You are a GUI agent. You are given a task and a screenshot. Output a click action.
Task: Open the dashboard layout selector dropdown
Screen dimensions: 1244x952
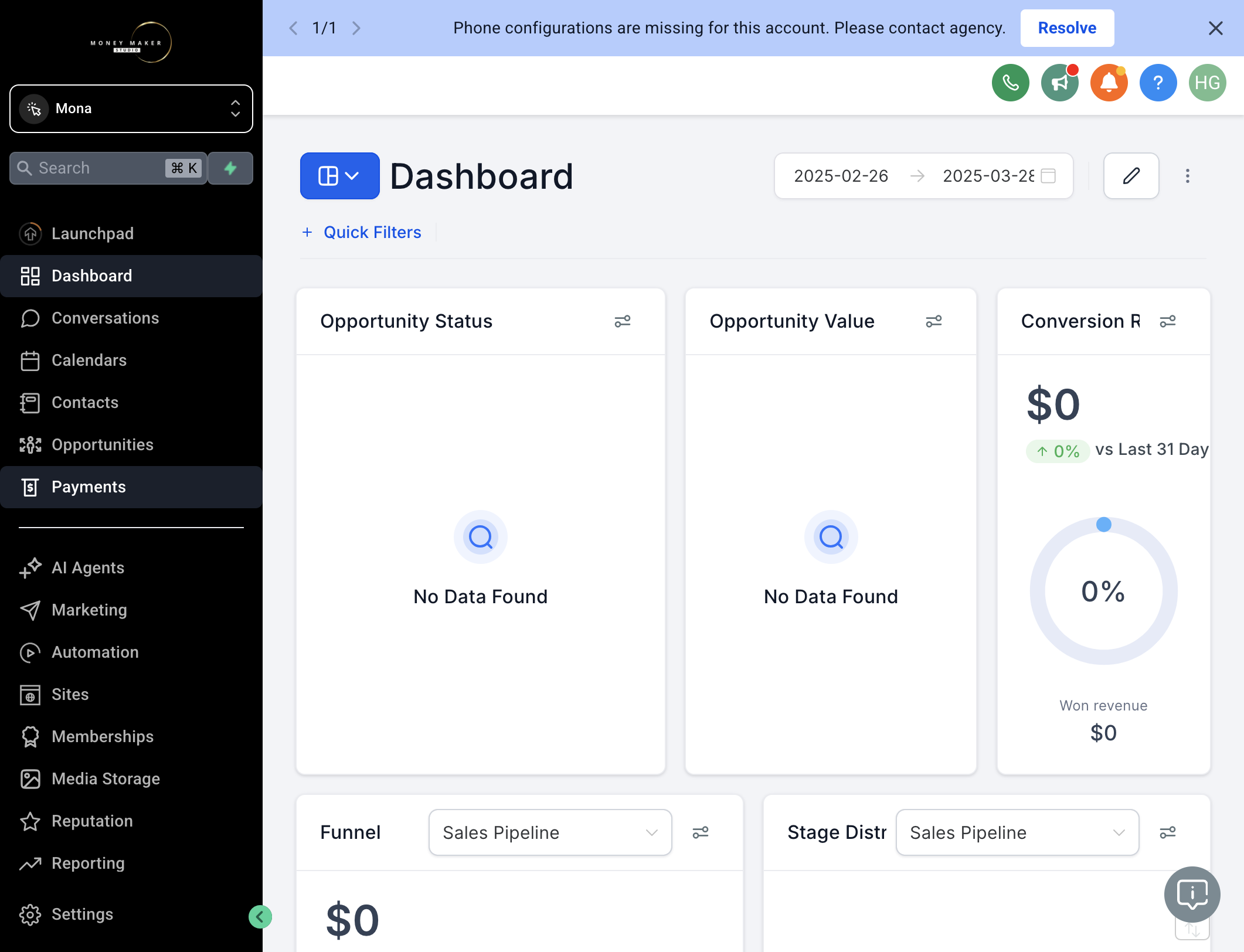pos(339,176)
